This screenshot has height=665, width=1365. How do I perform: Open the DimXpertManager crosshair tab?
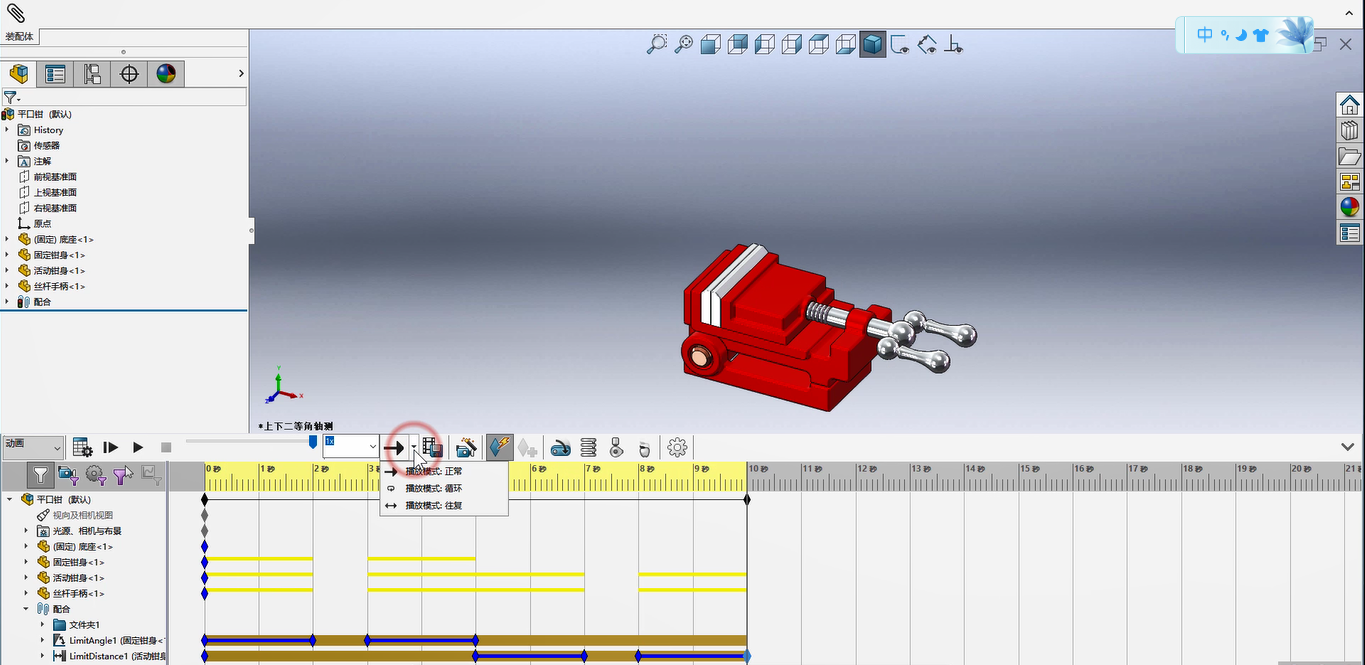[x=129, y=73]
